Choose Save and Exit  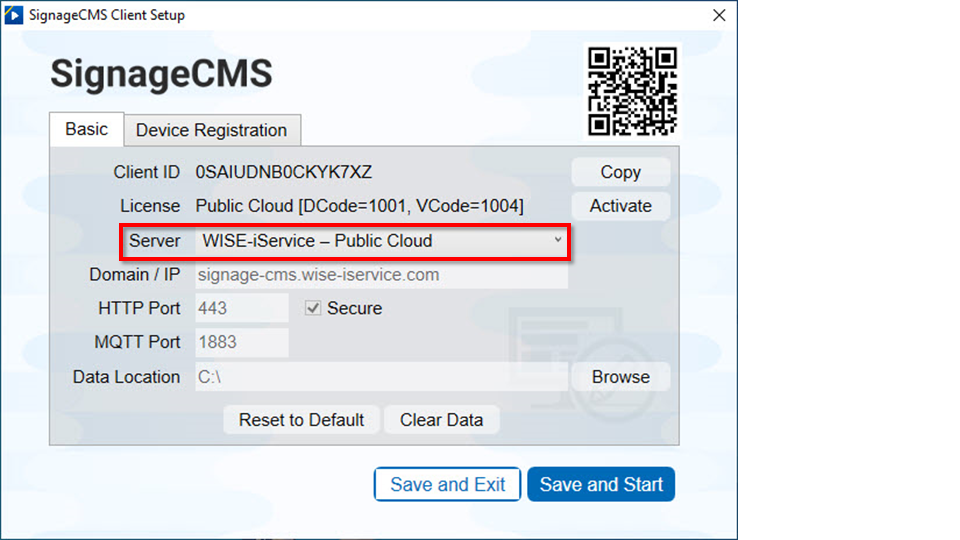tap(447, 485)
